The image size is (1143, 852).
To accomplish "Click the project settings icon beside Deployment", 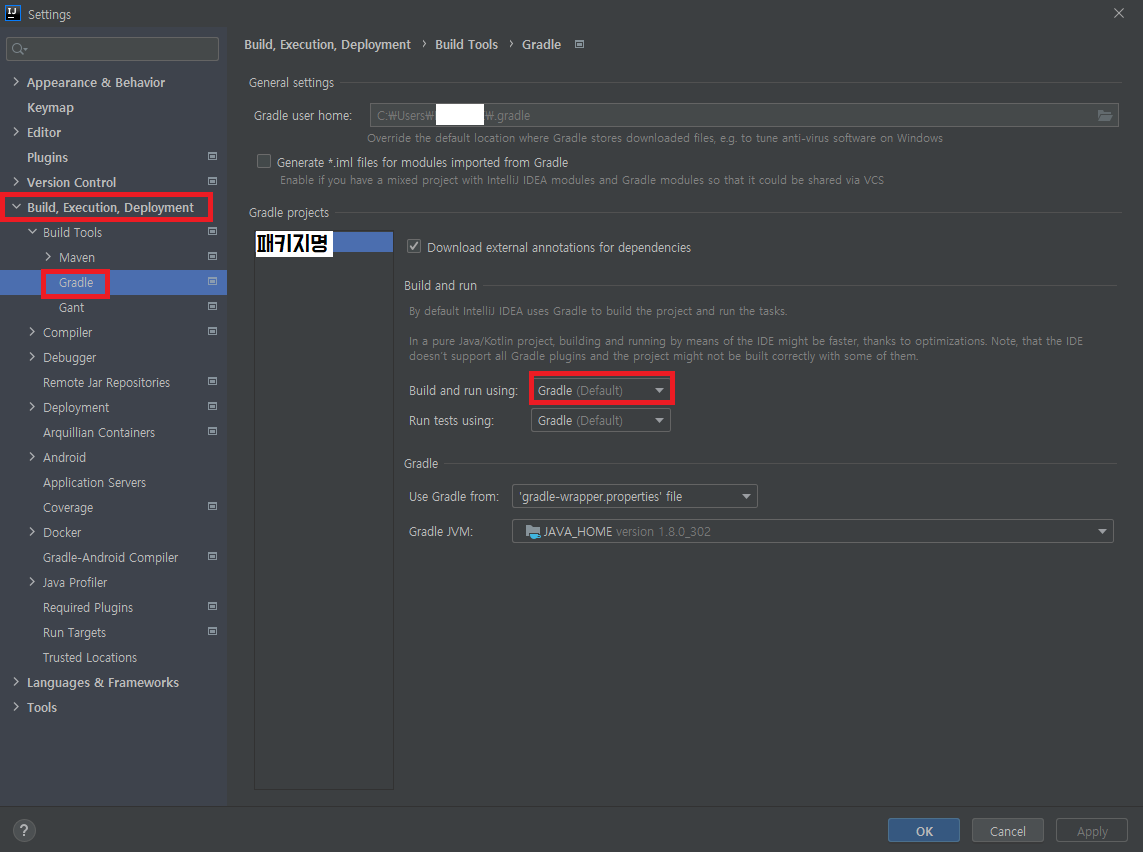I will pyautogui.click(x=213, y=406).
